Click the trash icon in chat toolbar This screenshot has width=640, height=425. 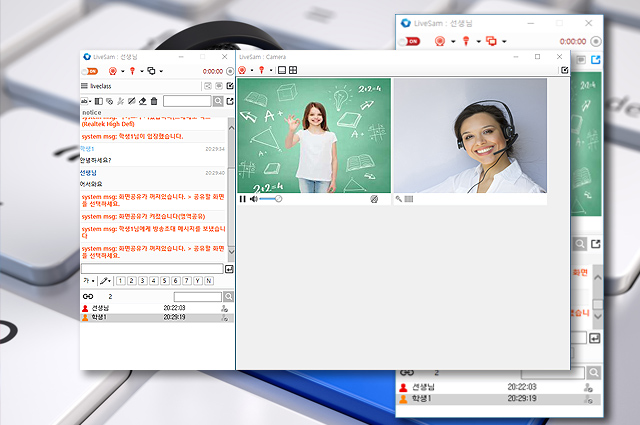pos(154,101)
